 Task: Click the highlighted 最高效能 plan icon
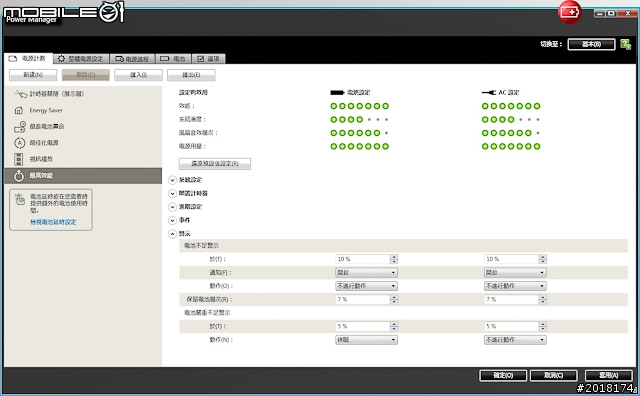(19, 176)
